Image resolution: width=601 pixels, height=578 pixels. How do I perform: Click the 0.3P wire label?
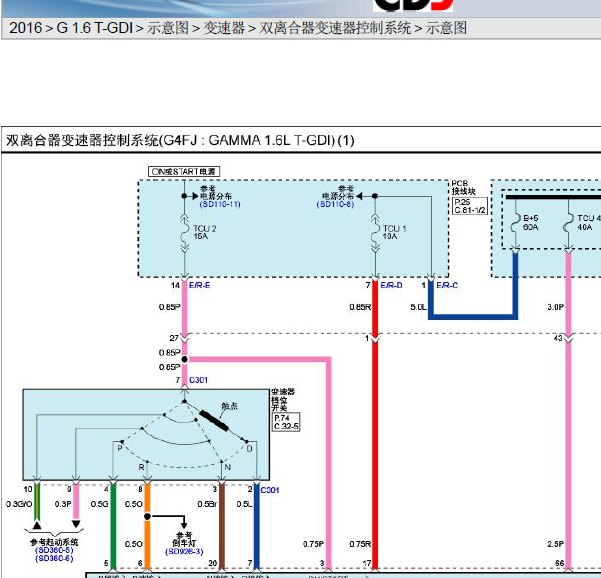(63, 504)
